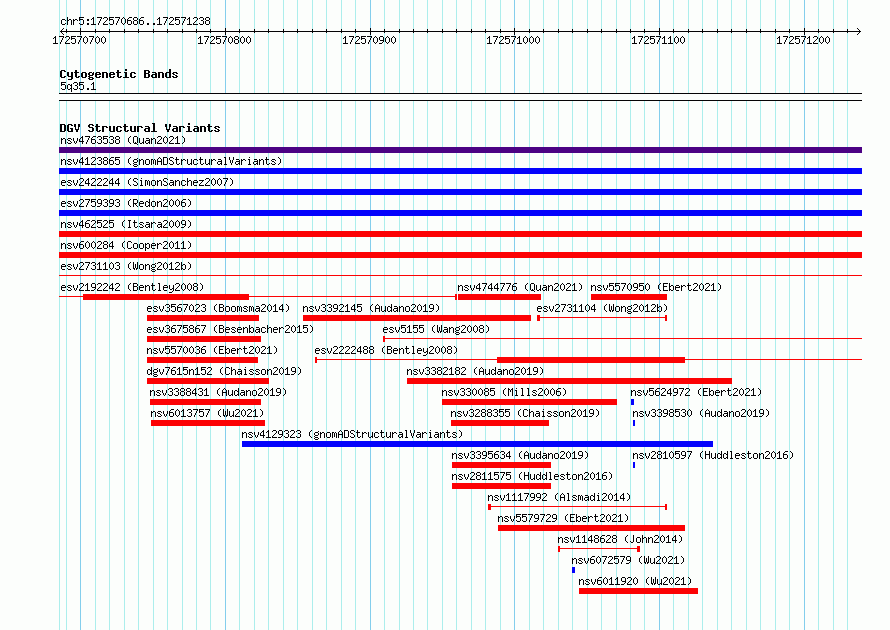Select nsv600284 (Cooper2011) variant label
The image size is (890, 630).
coord(126,245)
